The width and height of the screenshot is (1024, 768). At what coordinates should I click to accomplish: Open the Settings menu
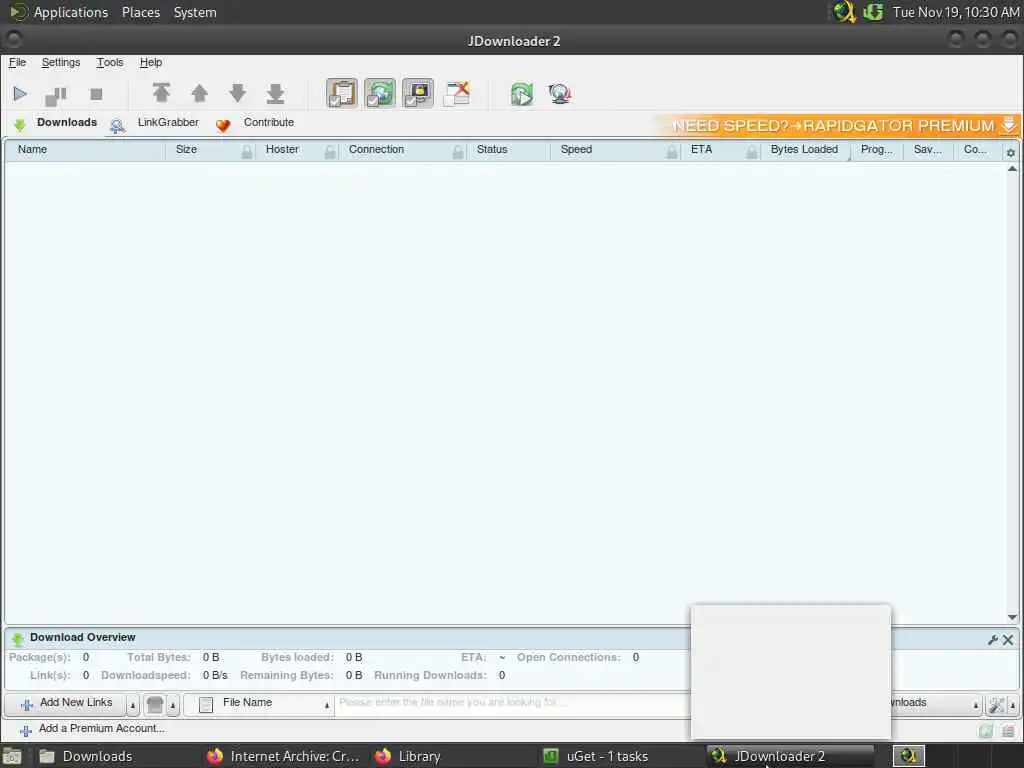[x=61, y=63]
